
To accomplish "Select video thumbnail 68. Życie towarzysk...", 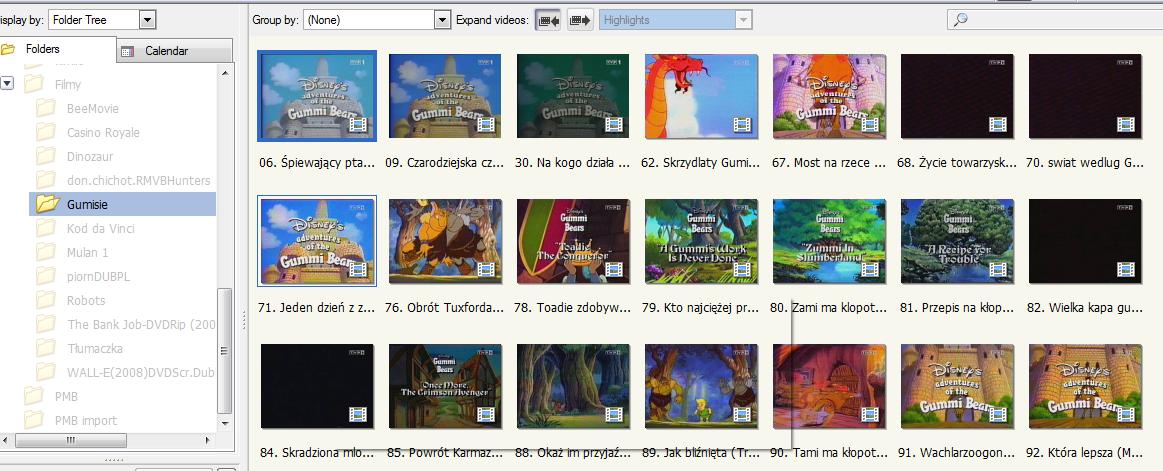I will pyautogui.click(x=957, y=96).
